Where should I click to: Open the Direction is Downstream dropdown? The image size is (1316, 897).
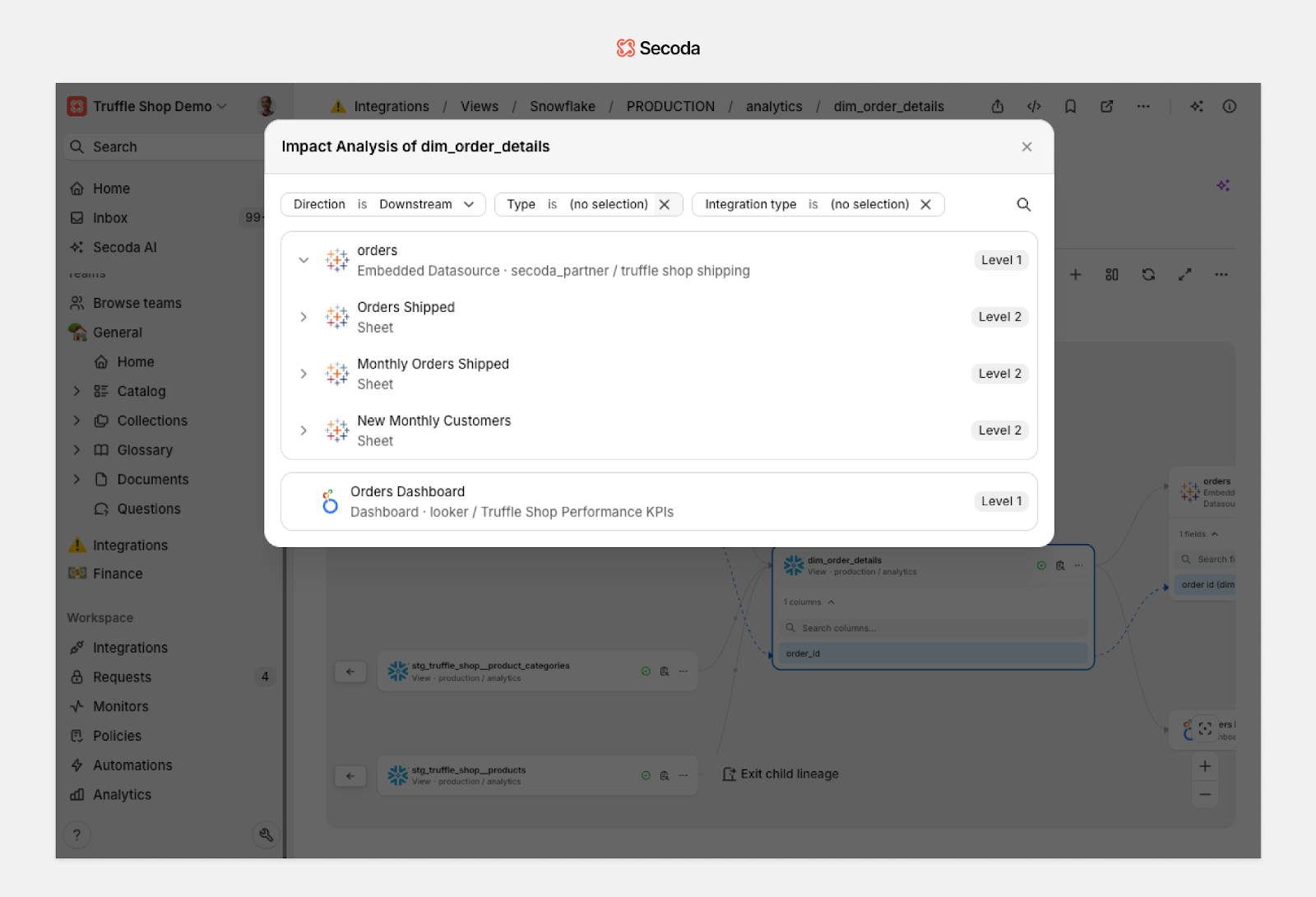point(383,204)
